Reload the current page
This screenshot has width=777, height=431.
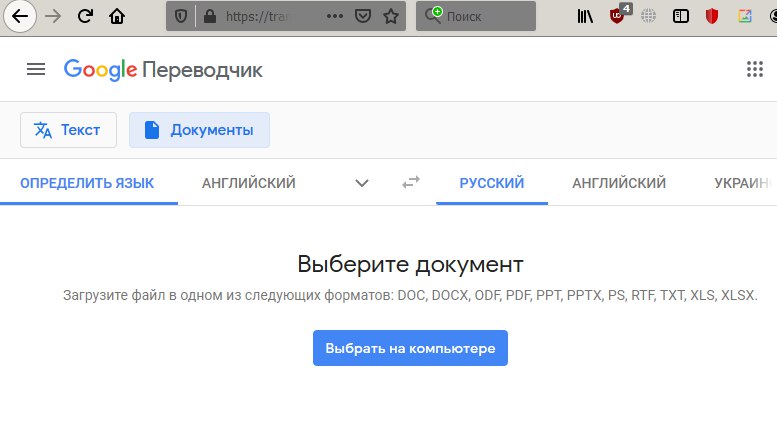click(85, 16)
